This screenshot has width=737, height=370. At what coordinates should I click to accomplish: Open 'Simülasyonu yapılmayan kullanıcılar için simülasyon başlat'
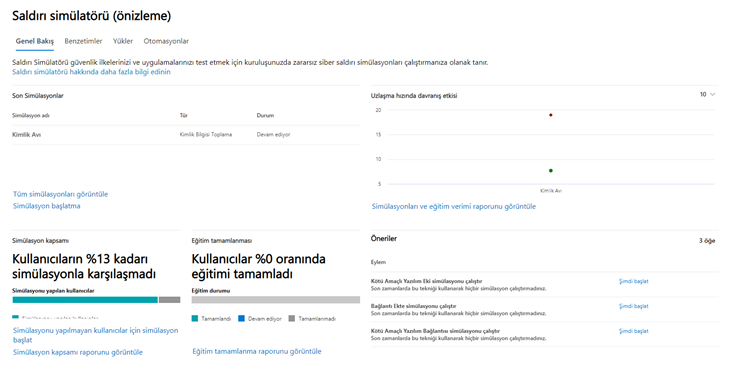(95, 335)
